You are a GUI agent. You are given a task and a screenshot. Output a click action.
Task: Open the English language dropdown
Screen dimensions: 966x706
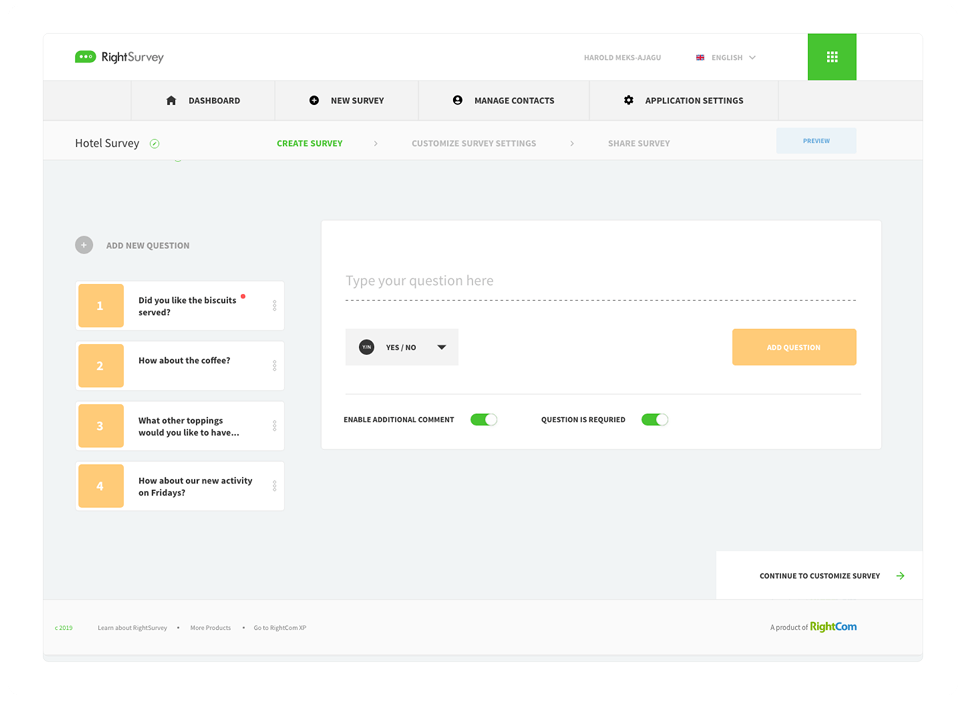[726, 58]
